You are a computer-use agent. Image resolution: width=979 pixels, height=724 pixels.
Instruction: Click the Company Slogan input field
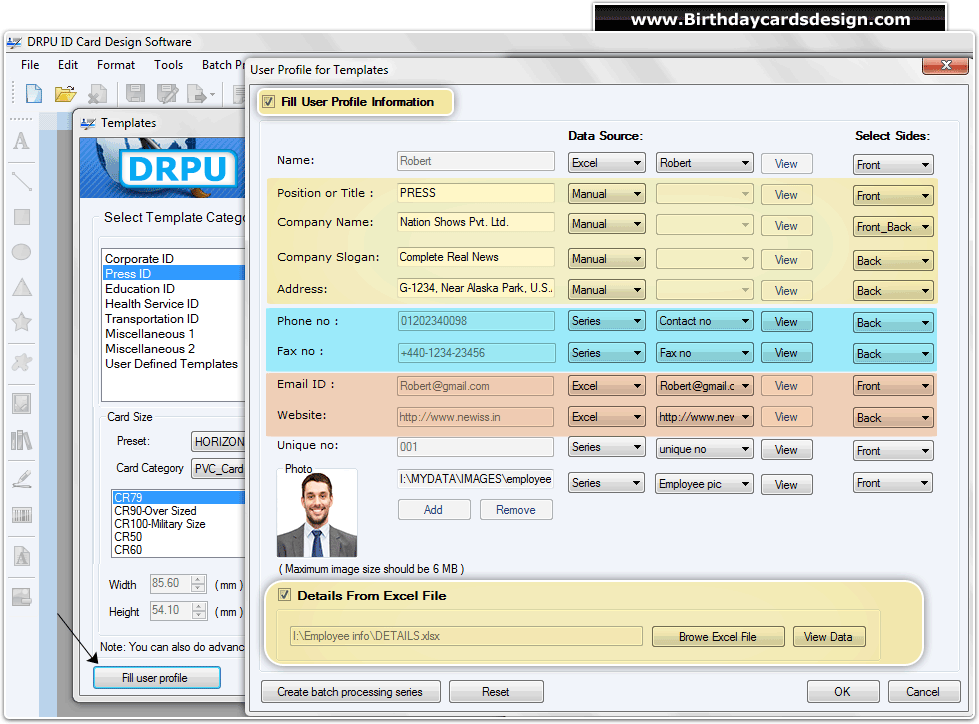tap(475, 257)
